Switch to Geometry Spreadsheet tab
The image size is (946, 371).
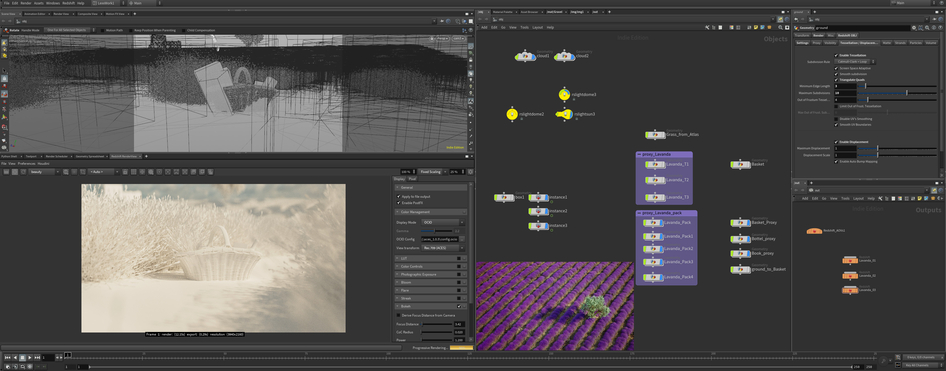point(90,156)
